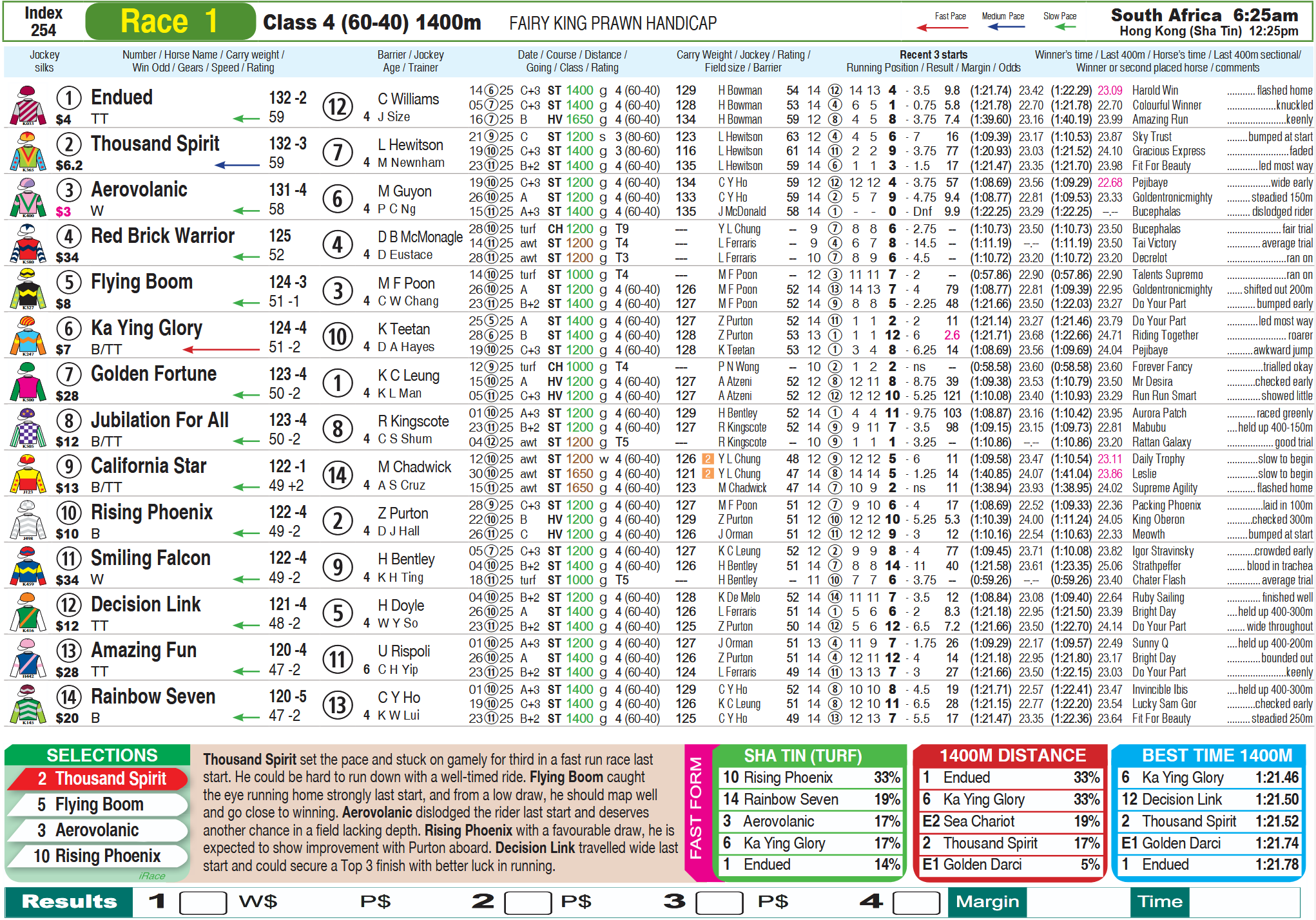Click horse number 9 circle California Star
The width and height of the screenshot is (1316, 920).
pyautogui.click(x=69, y=466)
